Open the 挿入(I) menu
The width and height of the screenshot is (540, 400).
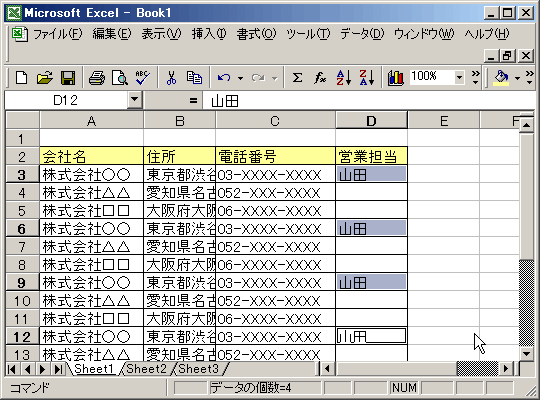[209, 34]
